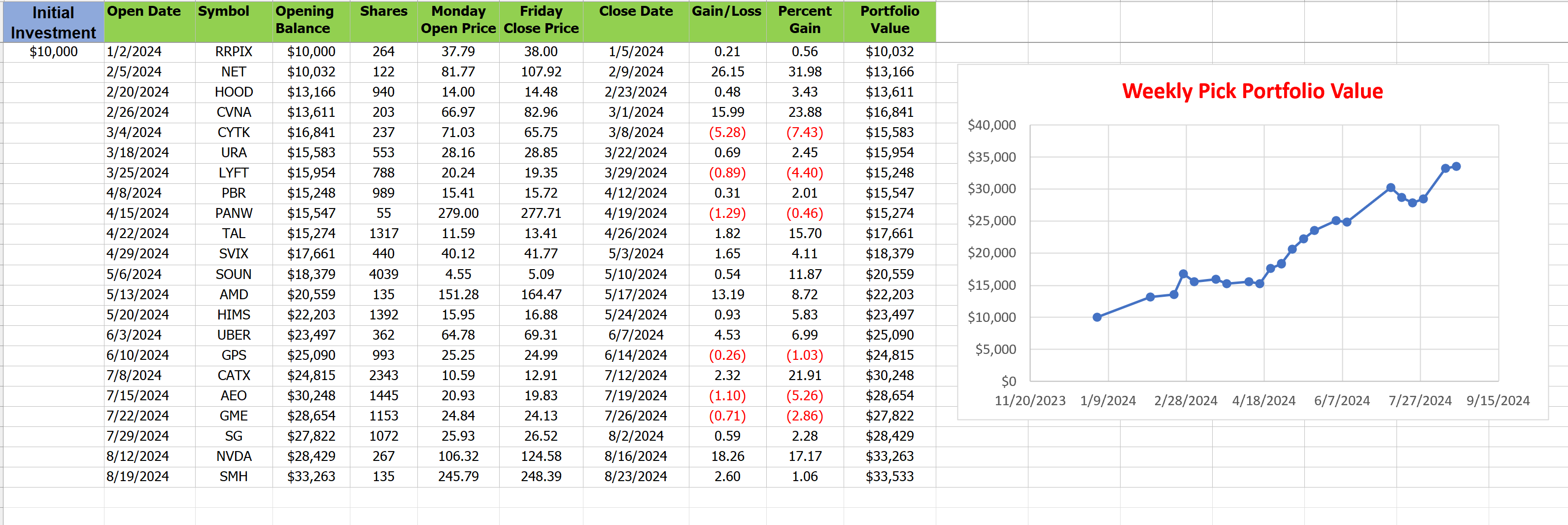1568x525 pixels.
Task: Select the Portfolio Value column header
Action: [889, 20]
